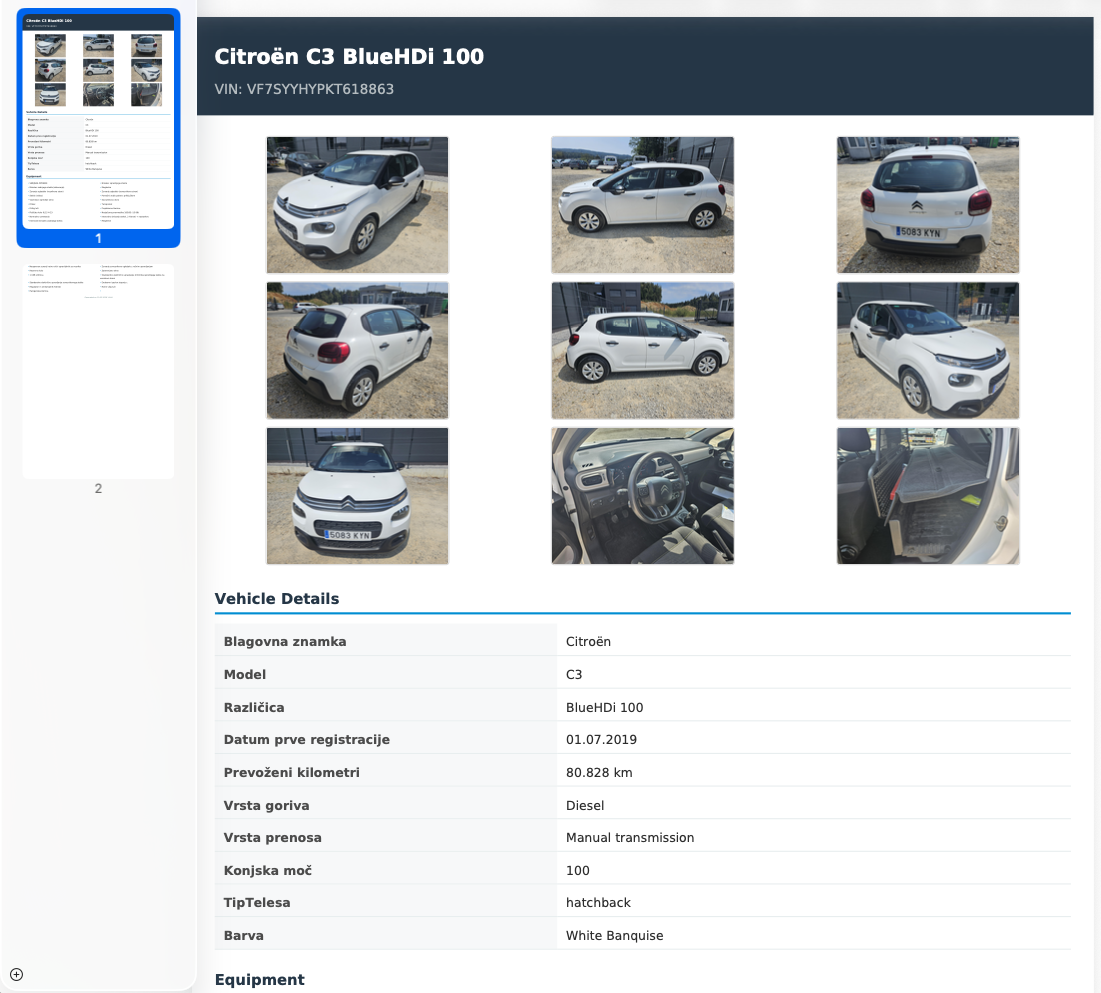
Task: Click the hatchback value
Action: click(x=598, y=902)
